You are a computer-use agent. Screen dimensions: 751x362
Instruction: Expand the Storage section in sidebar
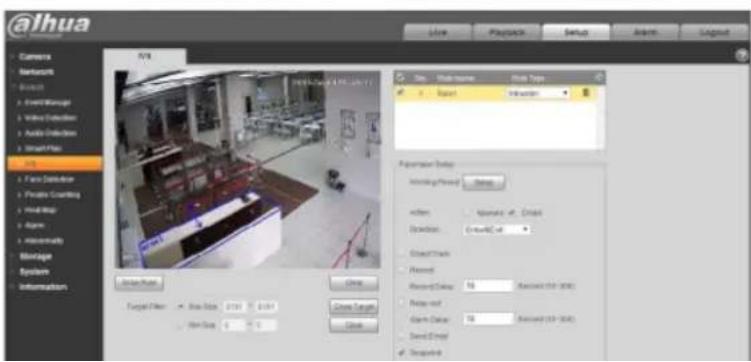coord(35,256)
